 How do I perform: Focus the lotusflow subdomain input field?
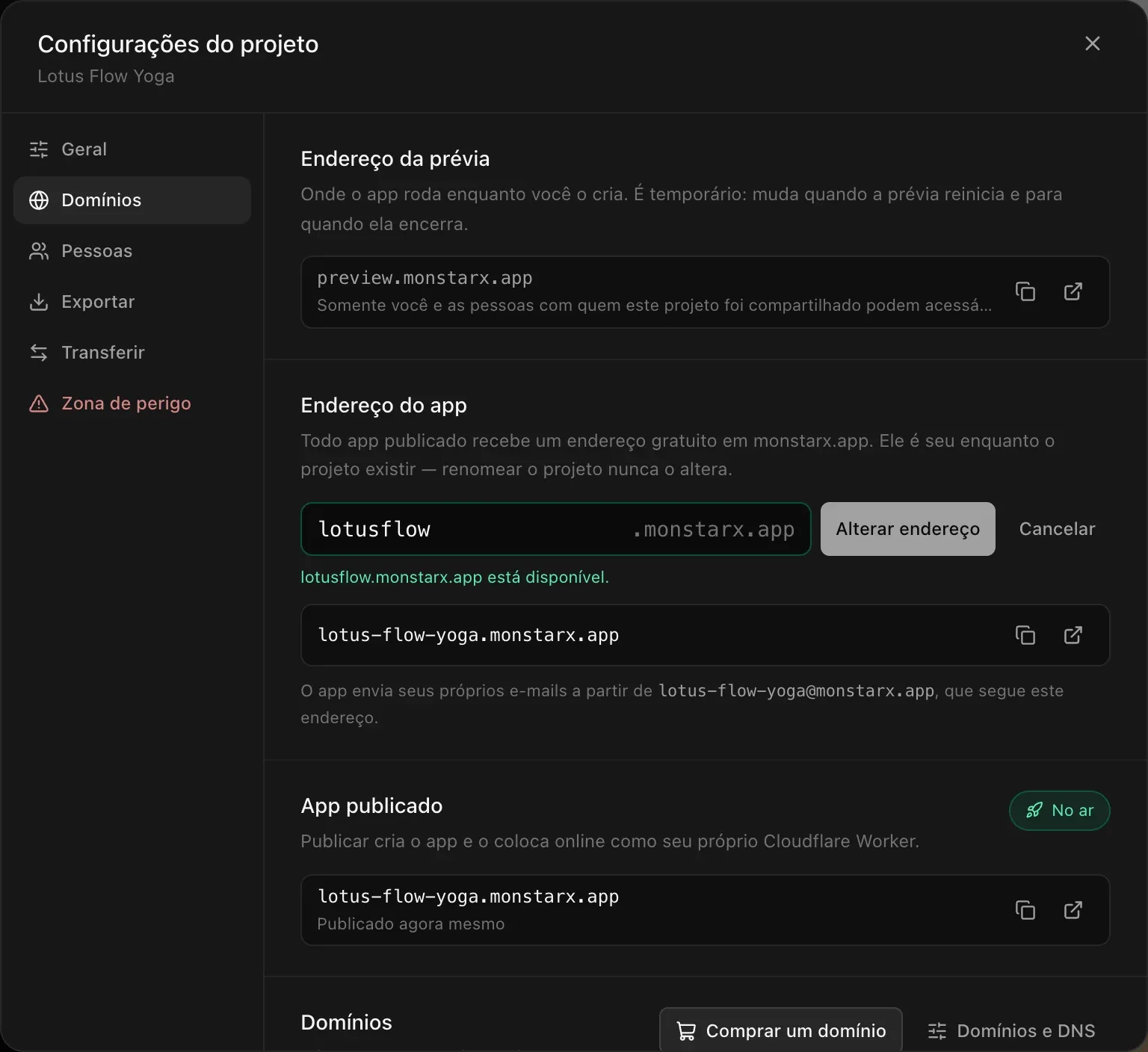(556, 529)
